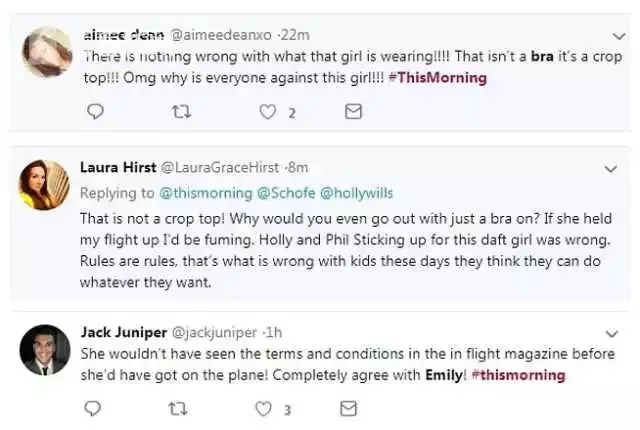Screen dimensions: 640x430
Task: Reply to Jack Juniper's tweet
Action: (x=97, y=408)
